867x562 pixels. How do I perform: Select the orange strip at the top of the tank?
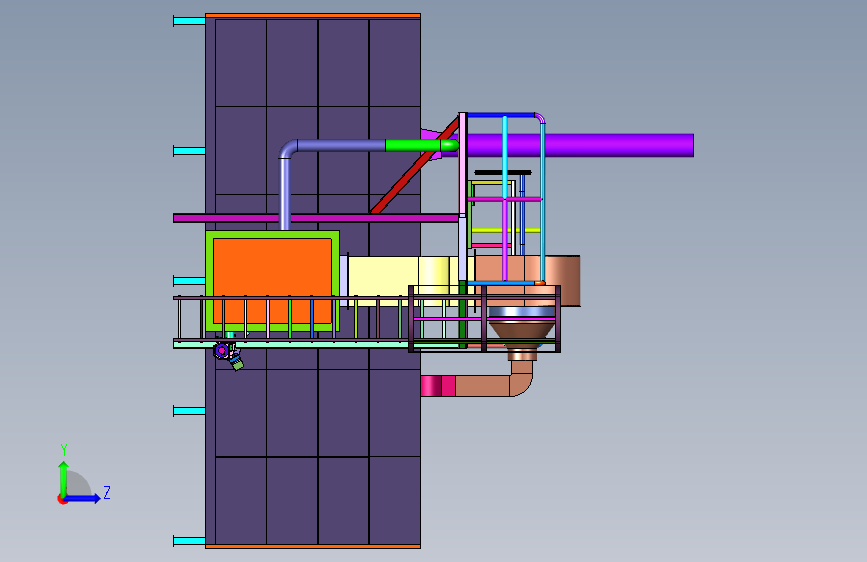[313, 16]
